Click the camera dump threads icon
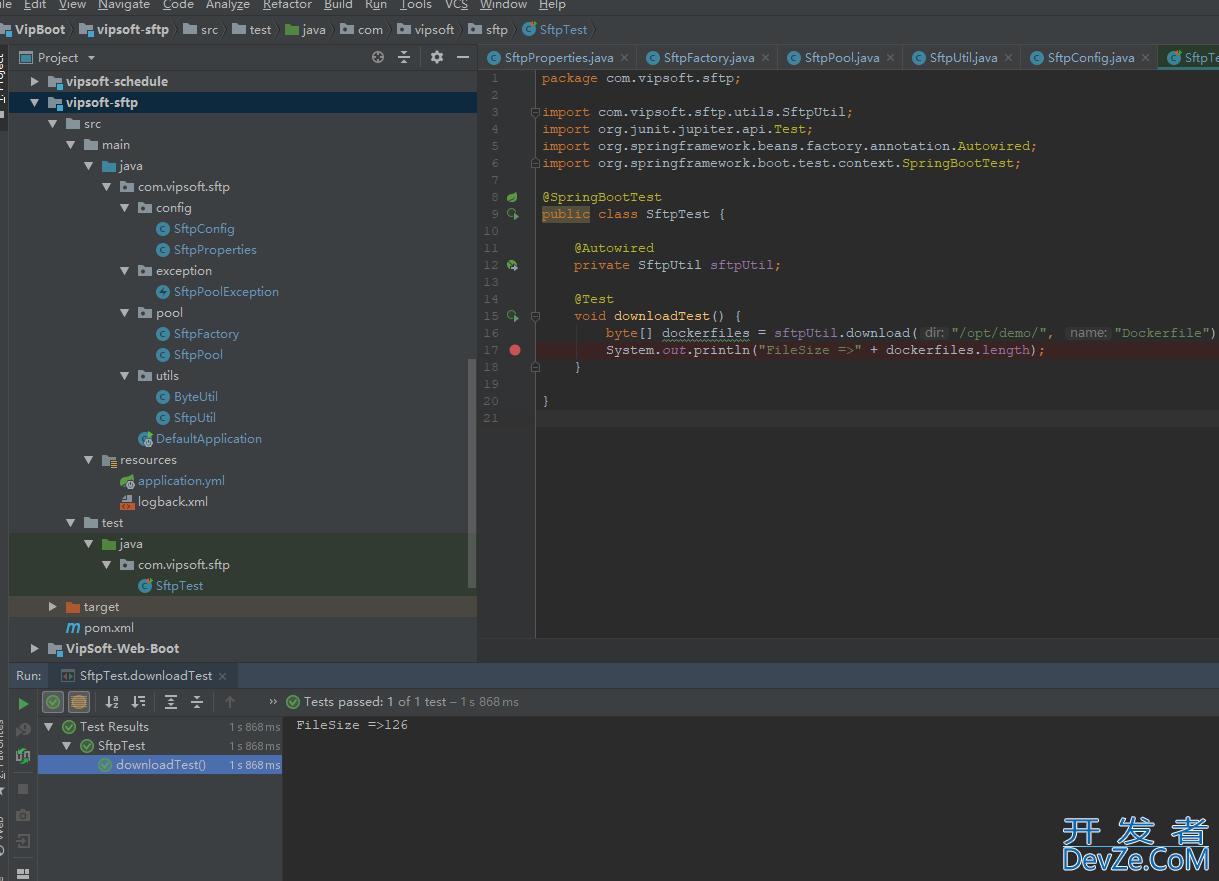The height and width of the screenshot is (881, 1219). coord(23,815)
